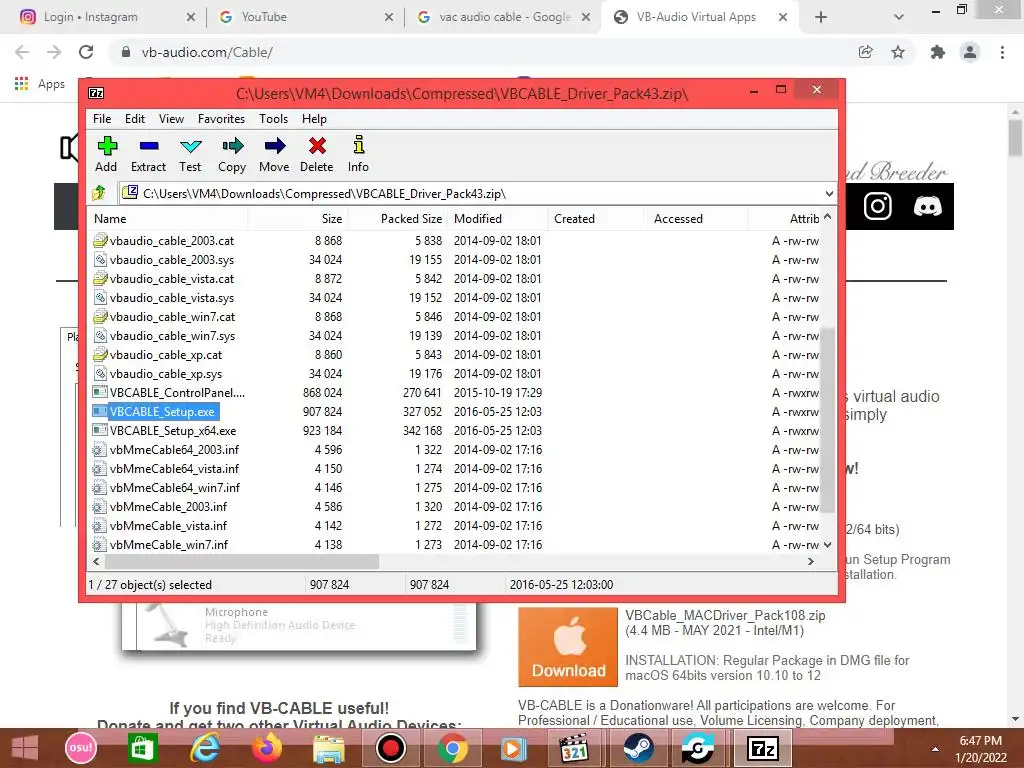Select vbaudio_cable_vista.cat file
Viewport: 1024px width, 768px height.
coord(172,279)
